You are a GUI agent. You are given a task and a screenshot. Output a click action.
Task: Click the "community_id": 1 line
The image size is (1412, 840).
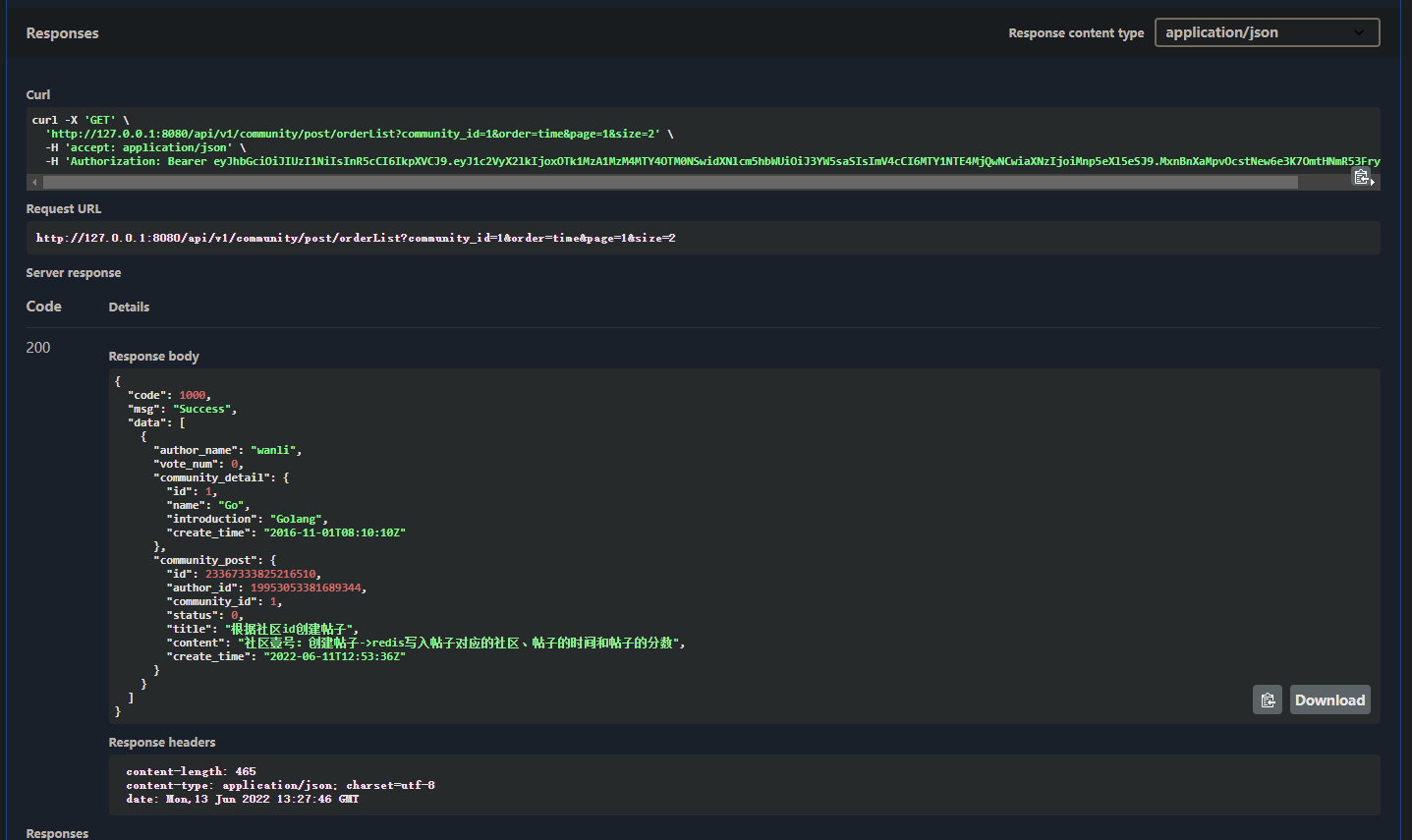click(225, 601)
